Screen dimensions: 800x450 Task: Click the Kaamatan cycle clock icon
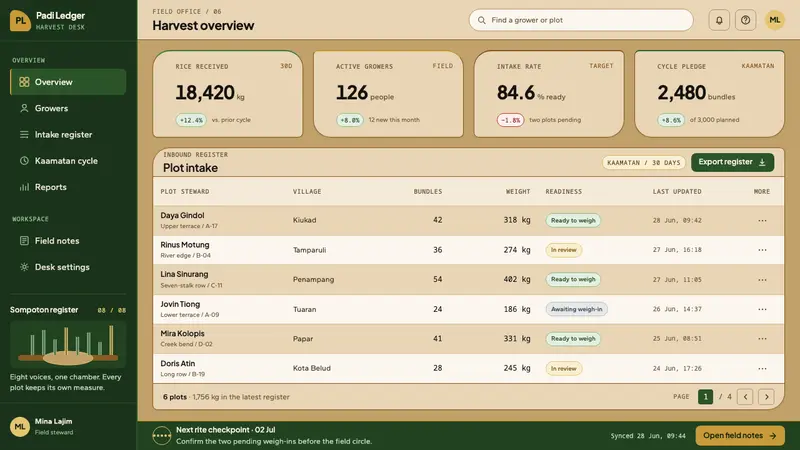click(x=24, y=161)
